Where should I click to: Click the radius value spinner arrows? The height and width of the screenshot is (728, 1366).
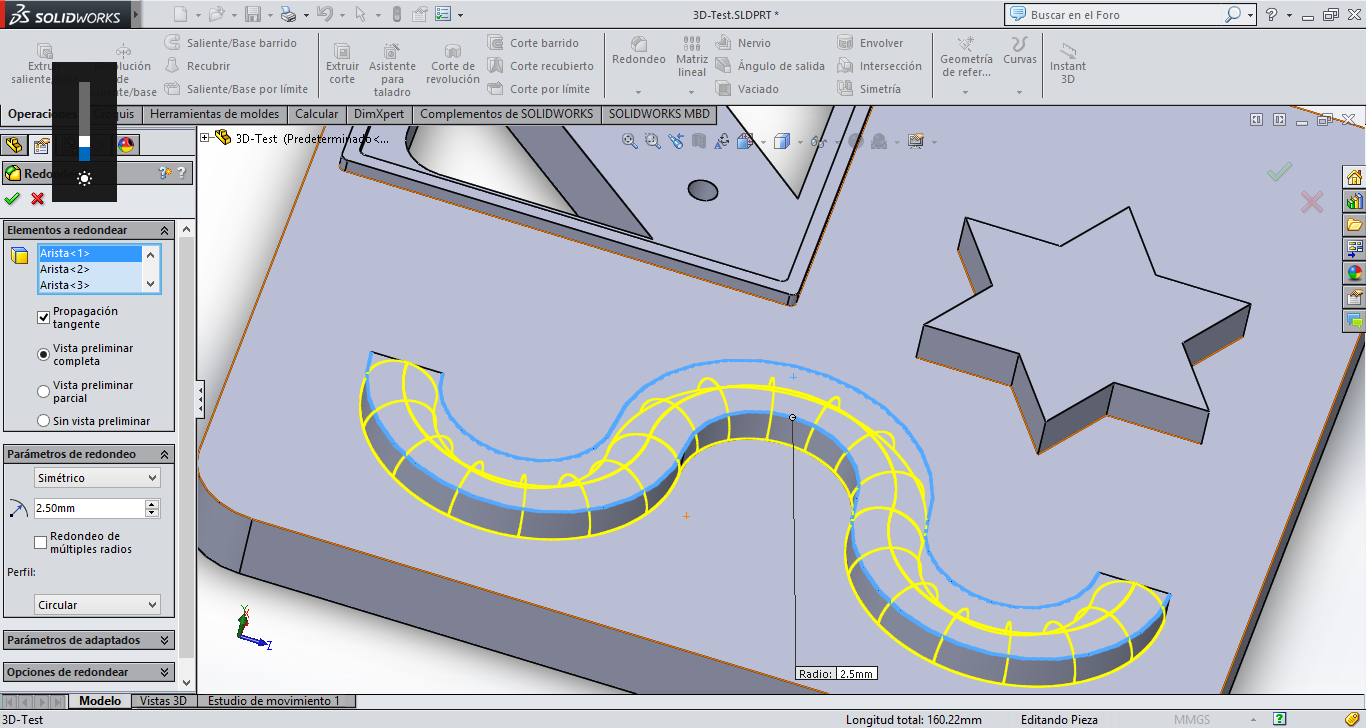point(152,508)
